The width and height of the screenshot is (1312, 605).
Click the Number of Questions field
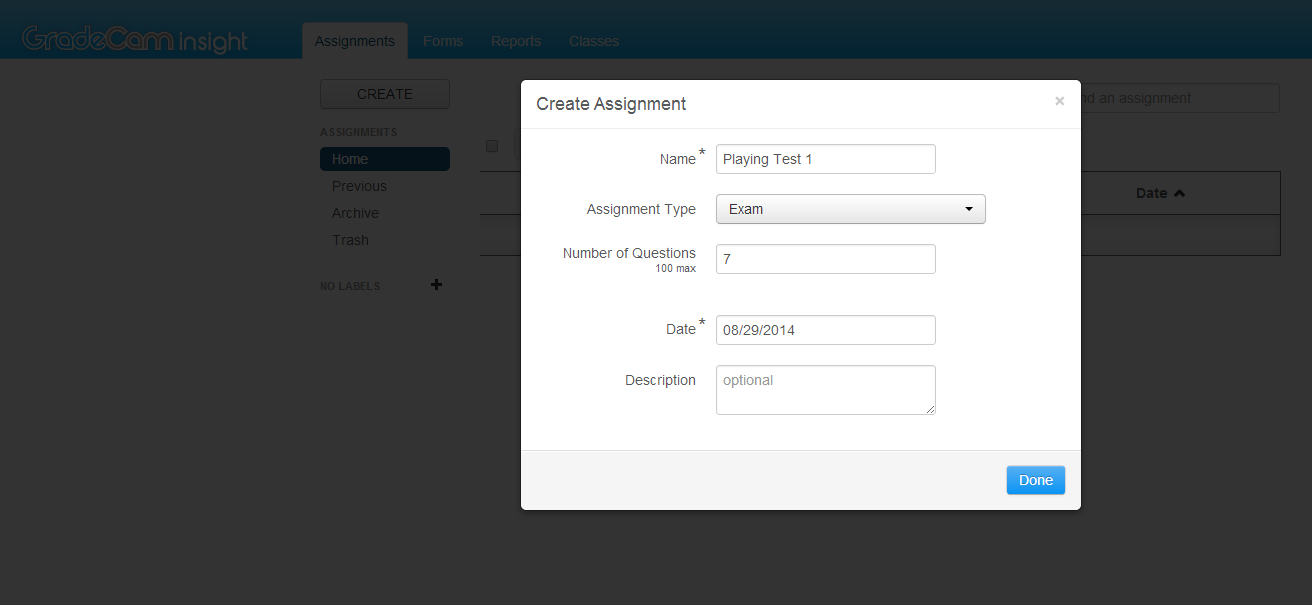pyautogui.click(x=825, y=259)
